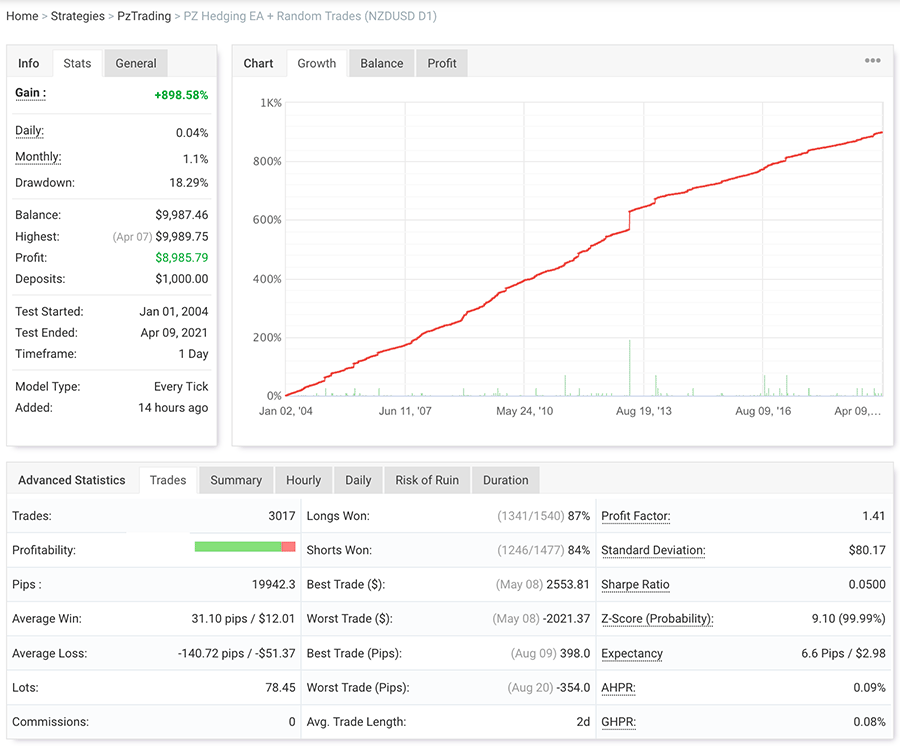Open the Summary statistics tab
Screen dimensions: 900x746
point(236,480)
